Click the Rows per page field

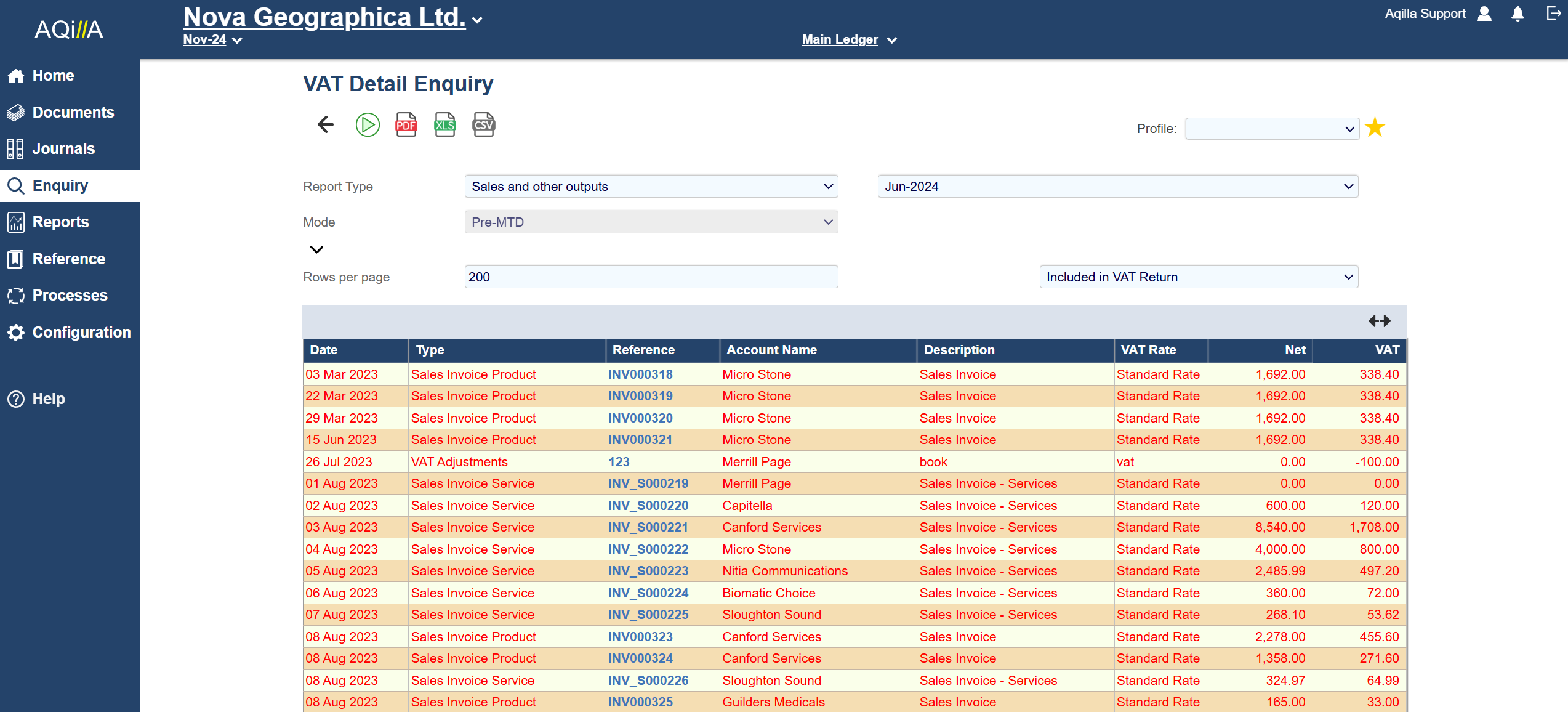pos(651,277)
